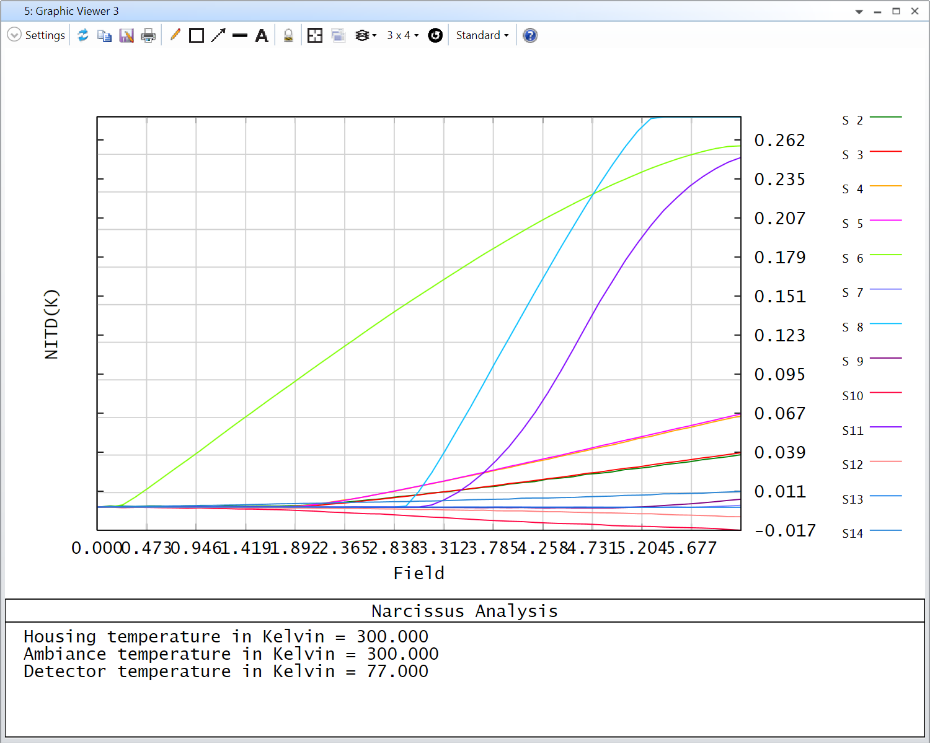Click the zoom-to-fit frame icon

pos(315,35)
